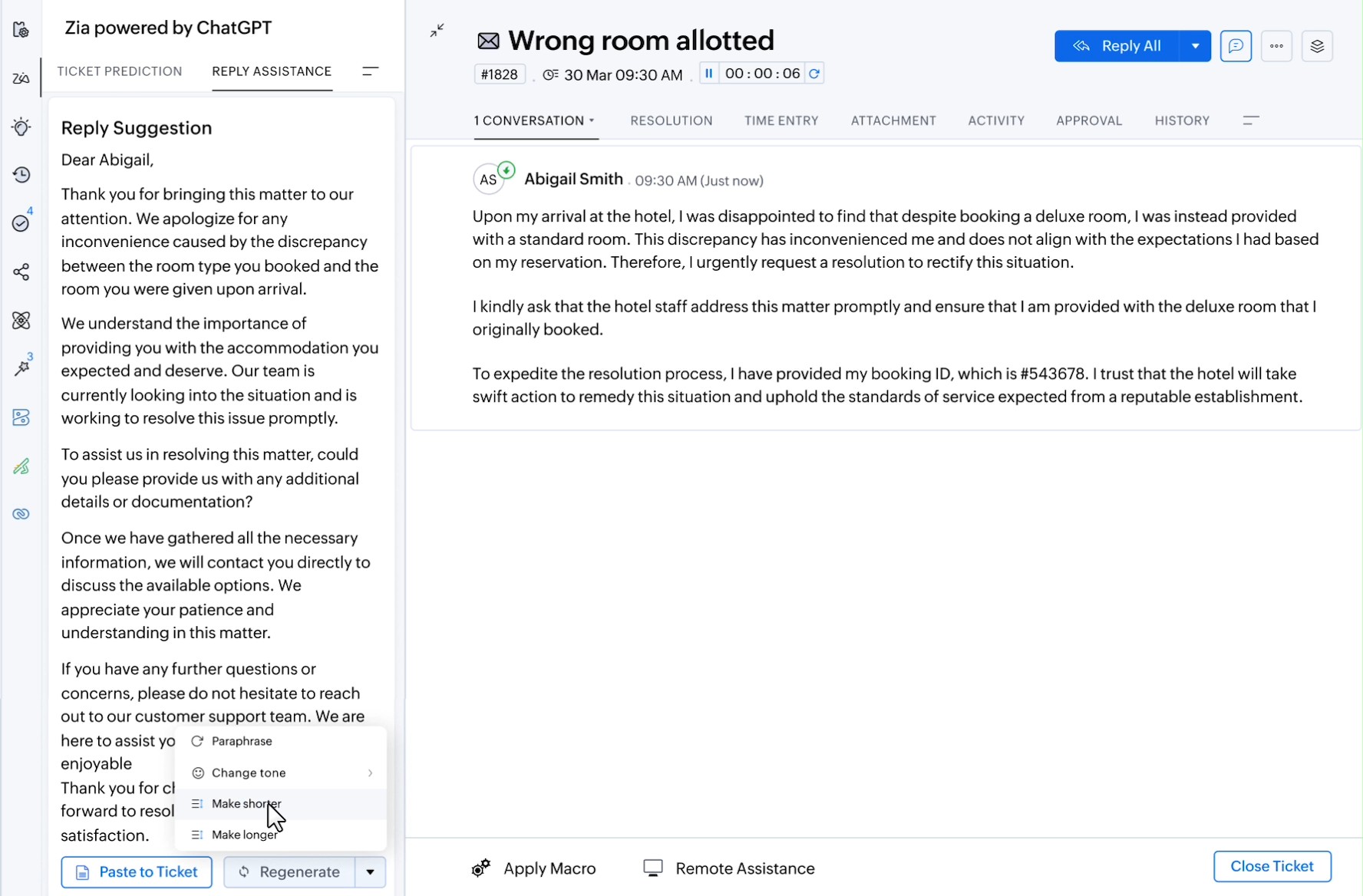
Task: Open the history clock sidebar icon
Action: coord(21,175)
